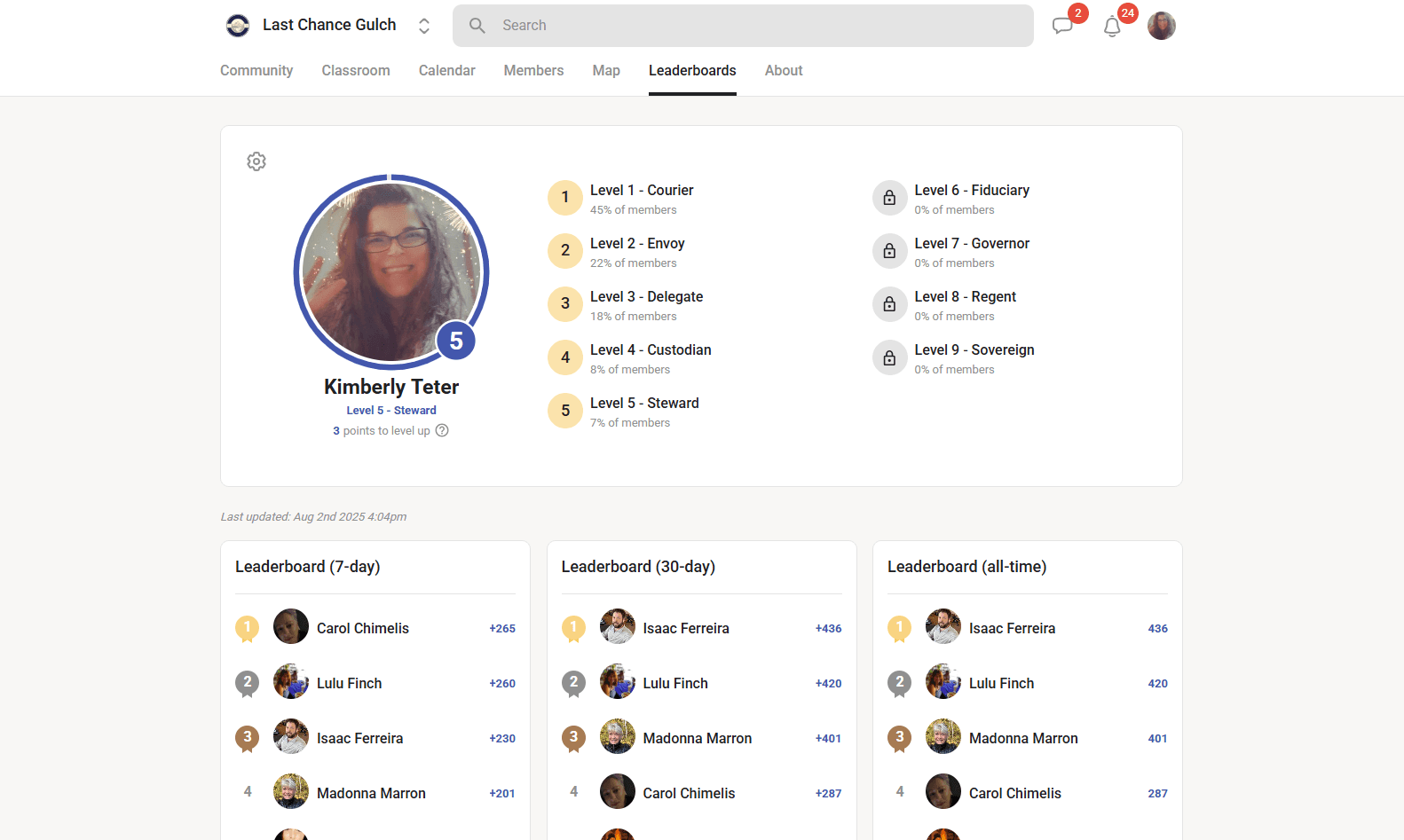Open Isaac Ferreira in all-time leaderboard
The width and height of the screenshot is (1404, 840).
[x=1012, y=628]
